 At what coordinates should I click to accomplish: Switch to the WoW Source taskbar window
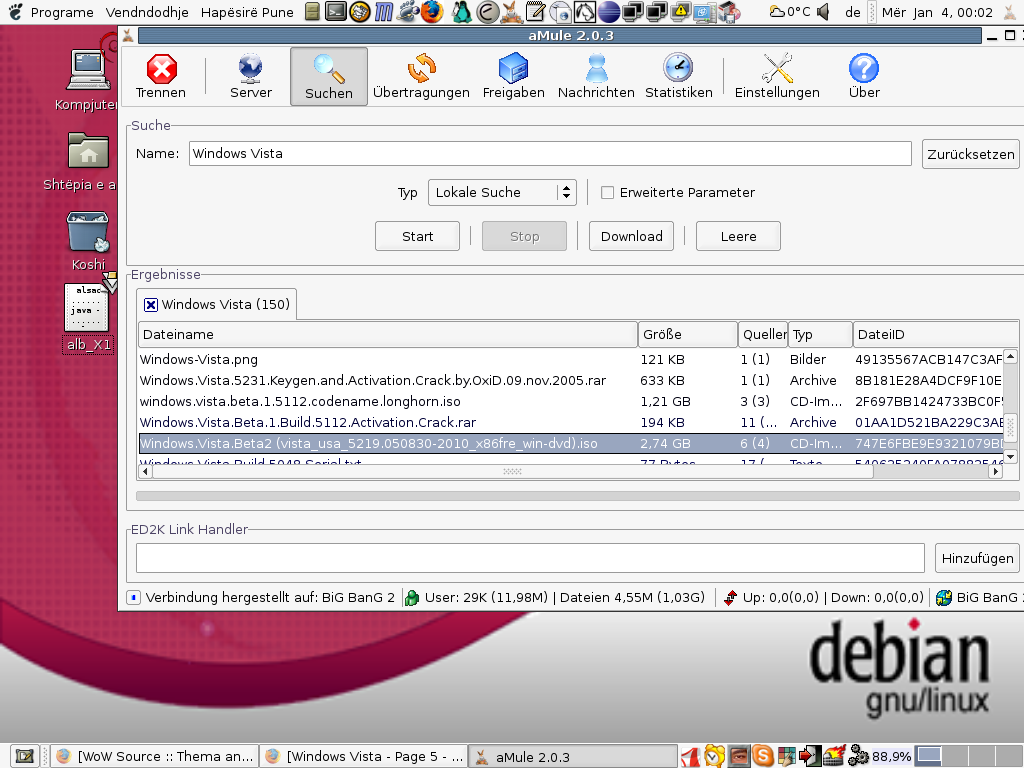[154, 756]
